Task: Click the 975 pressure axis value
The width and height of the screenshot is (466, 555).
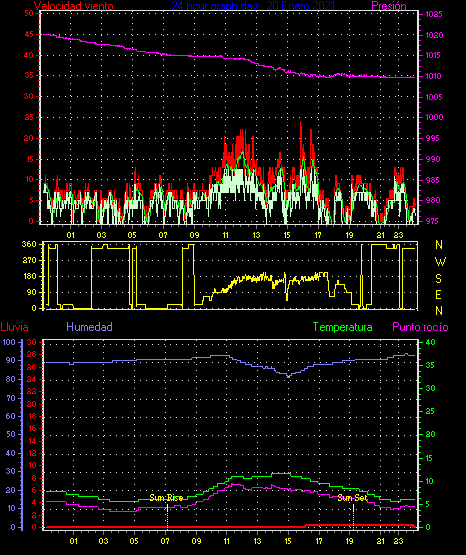Action: [x=433, y=221]
